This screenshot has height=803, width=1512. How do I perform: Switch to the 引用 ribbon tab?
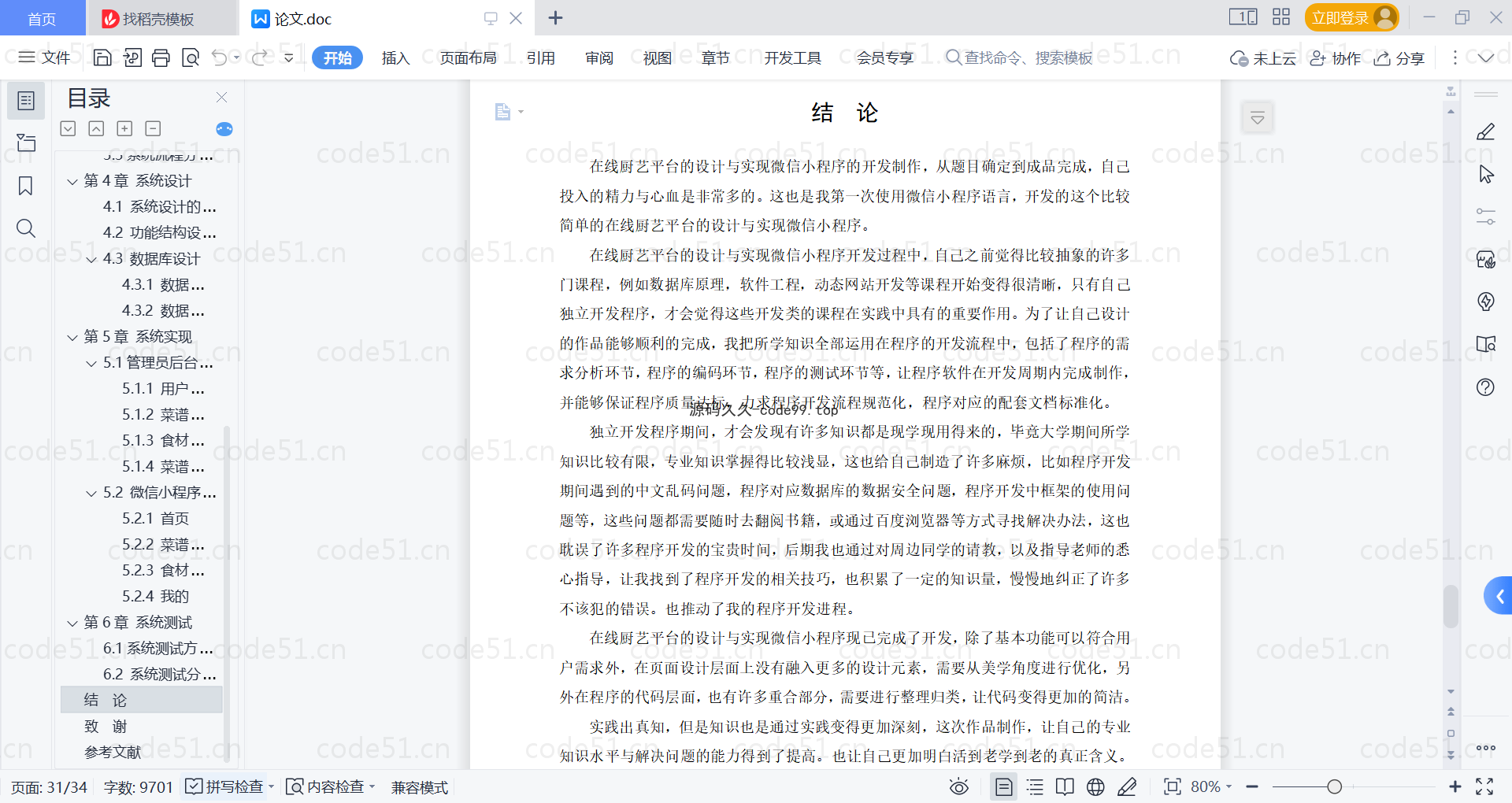pyautogui.click(x=541, y=57)
